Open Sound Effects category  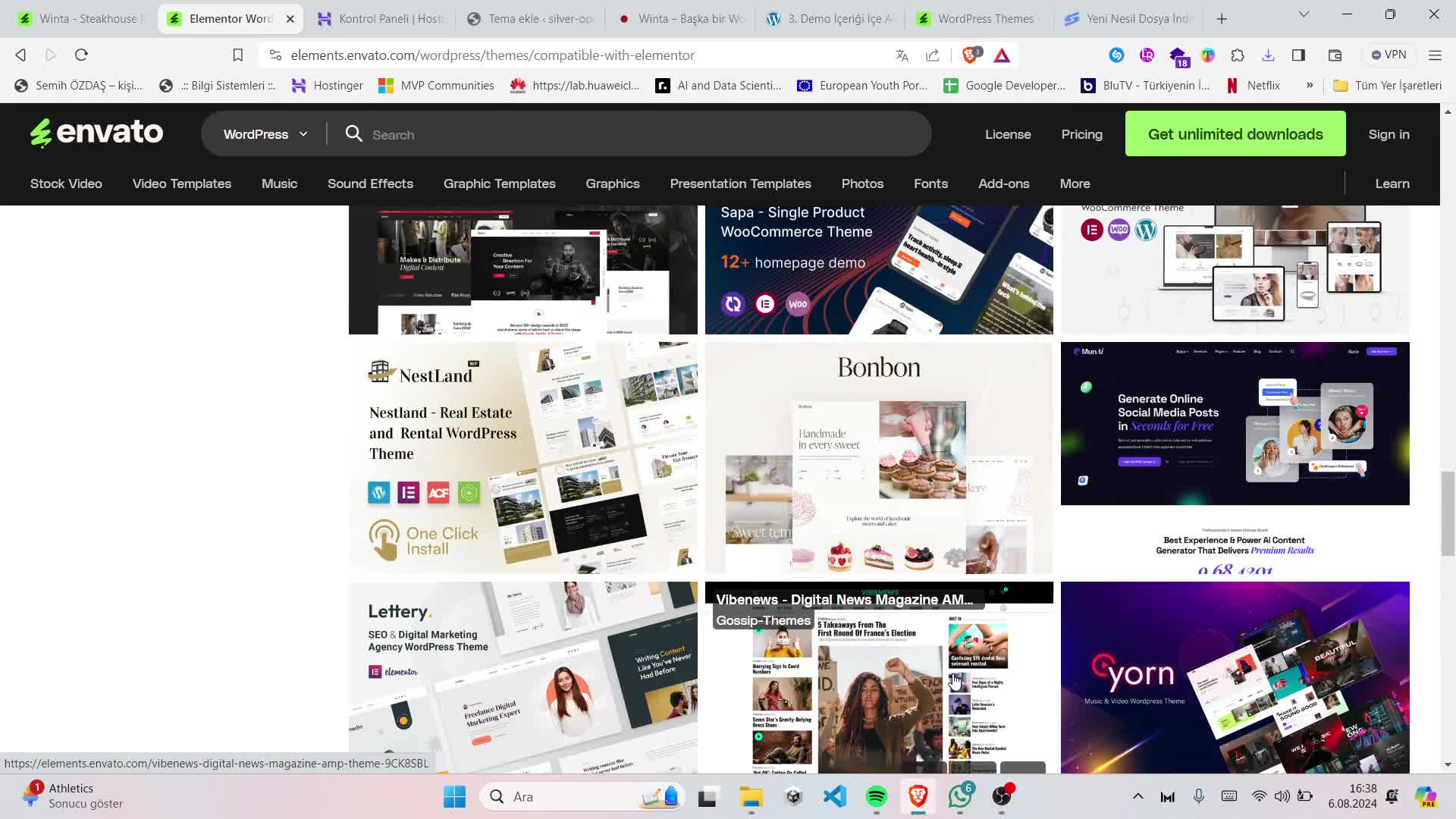point(370,184)
